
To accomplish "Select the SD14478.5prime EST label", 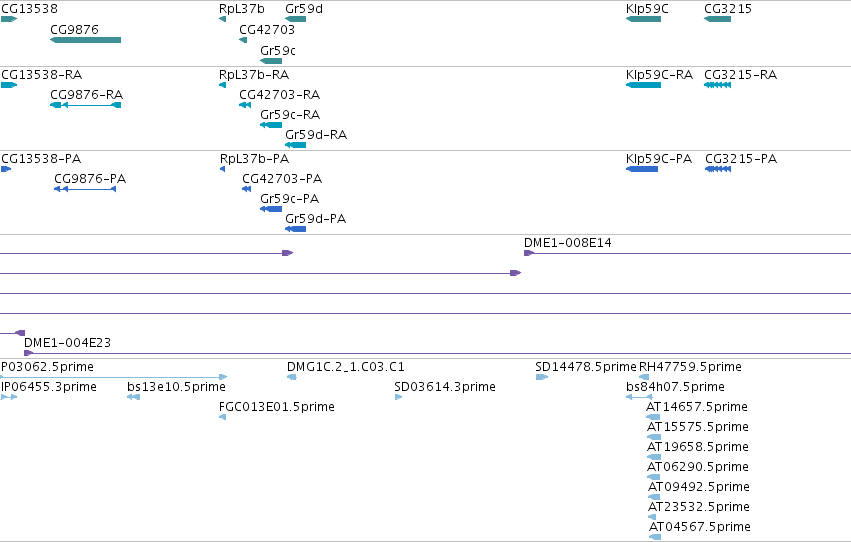I will coord(586,367).
